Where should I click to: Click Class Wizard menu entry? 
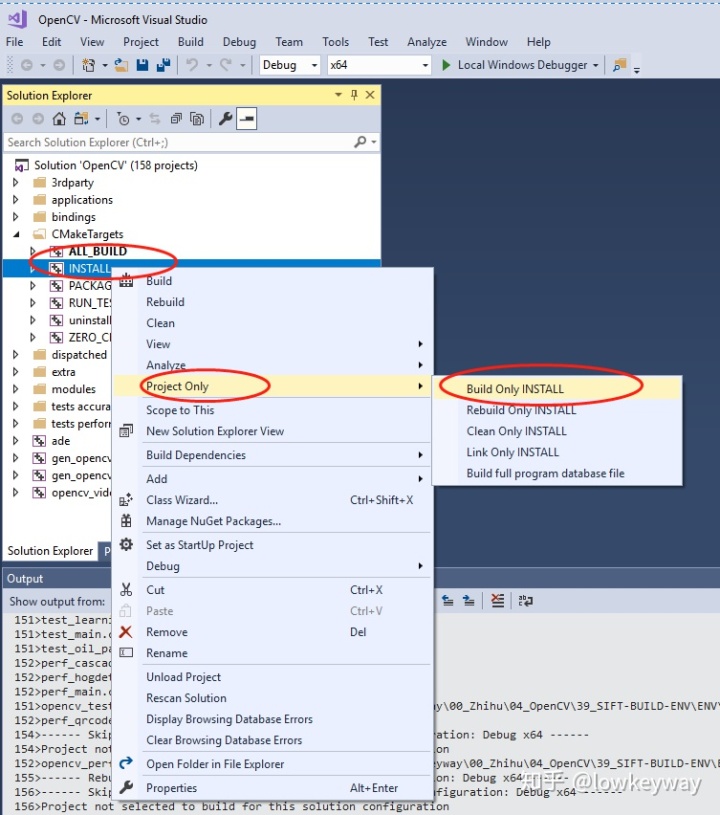[273, 500]
